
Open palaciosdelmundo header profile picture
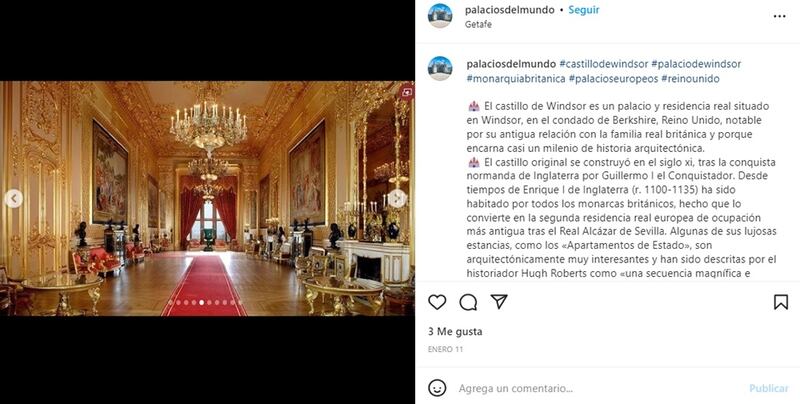[440, 15]
